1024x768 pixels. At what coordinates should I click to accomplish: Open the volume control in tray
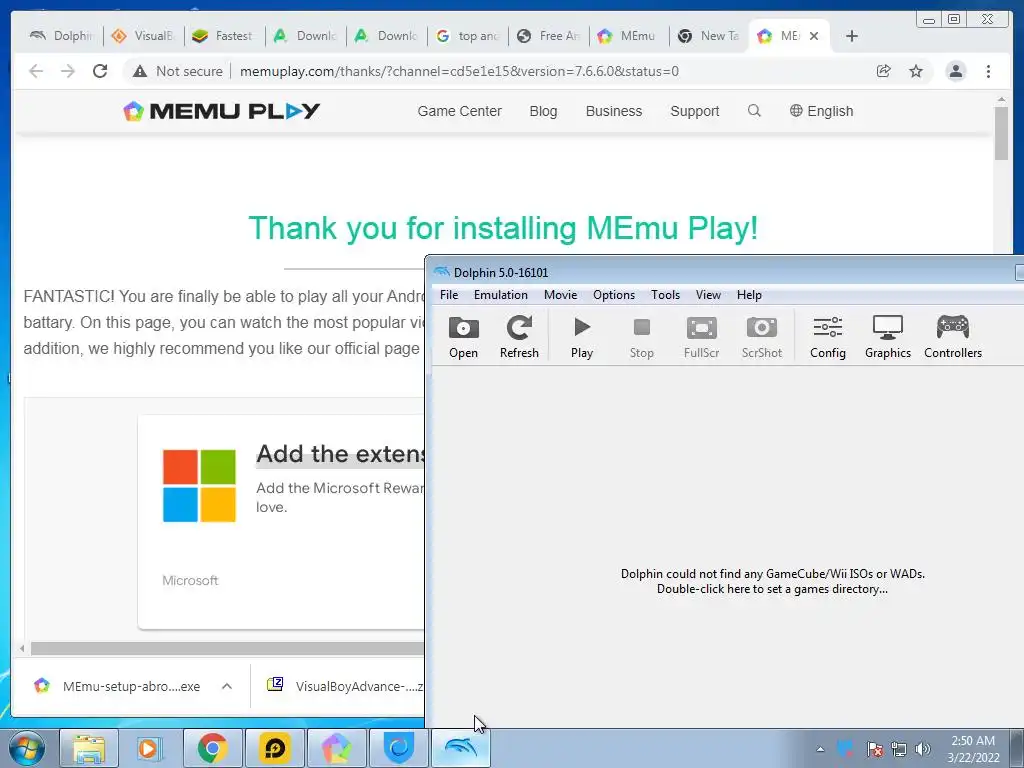pos(922,749)
